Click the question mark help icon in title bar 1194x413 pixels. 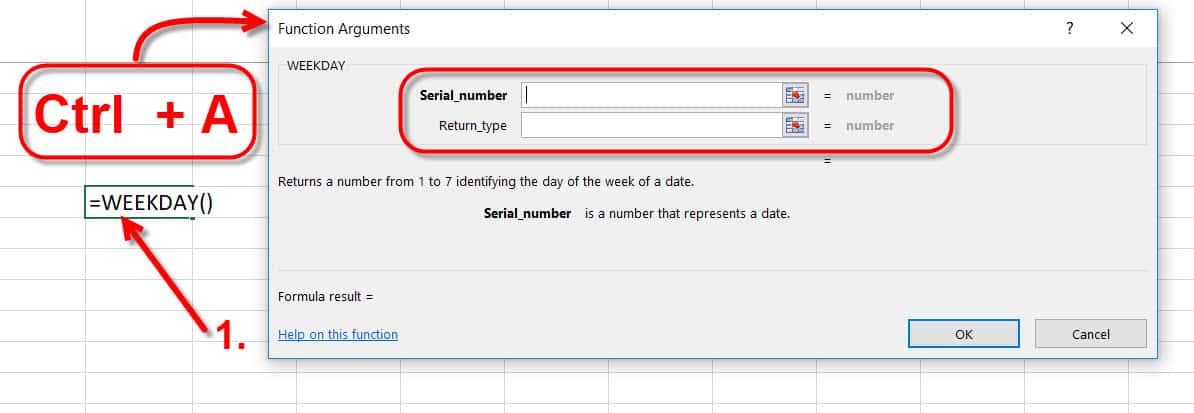click(x=1070, y=29)
